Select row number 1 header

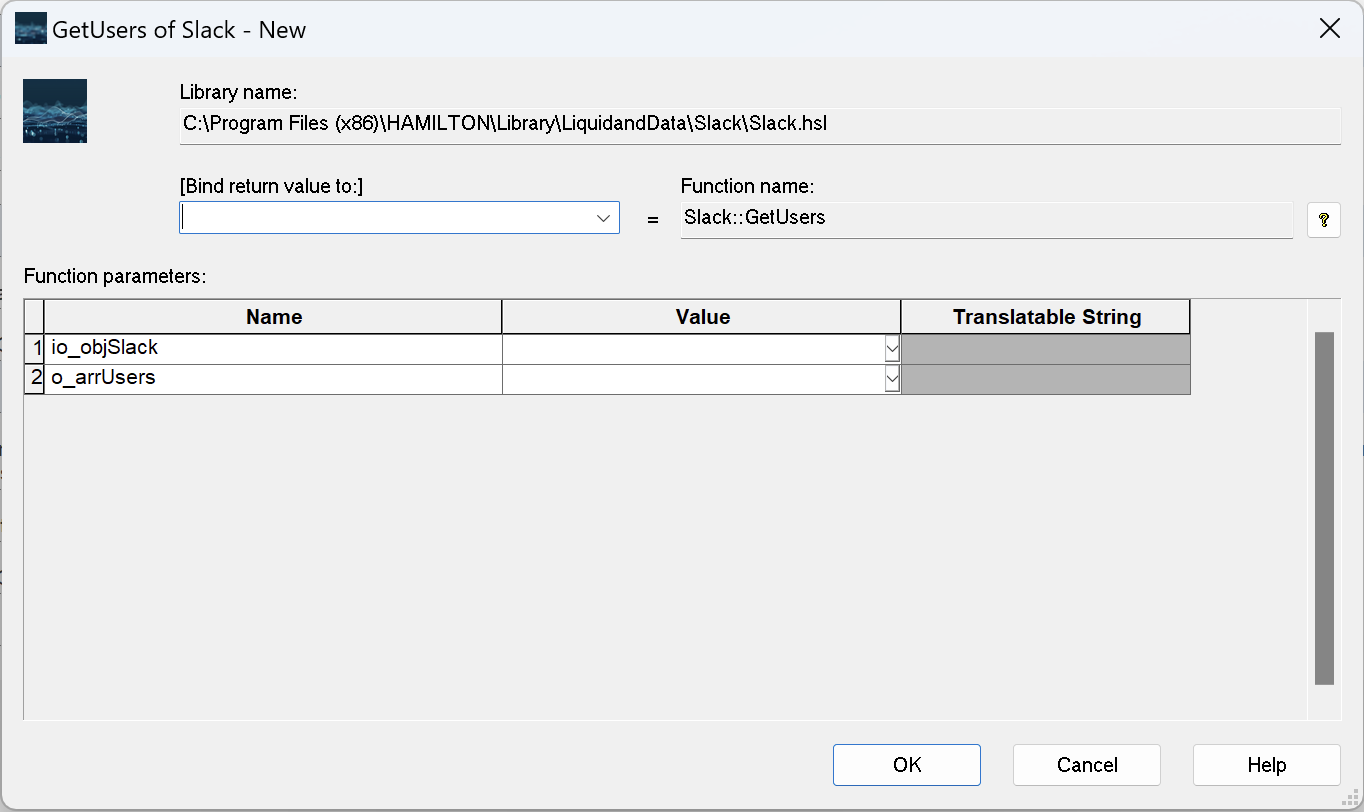35,349
